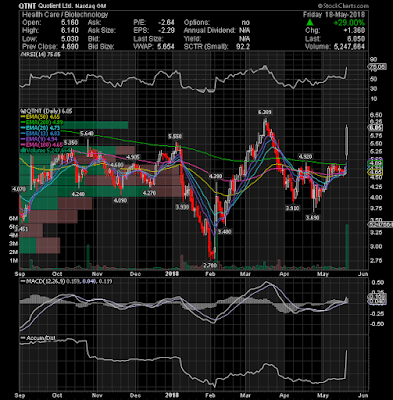This screenshot has width=393, height=400.
Task: Click the 3.910 April low label
Action: coord(293,208)
